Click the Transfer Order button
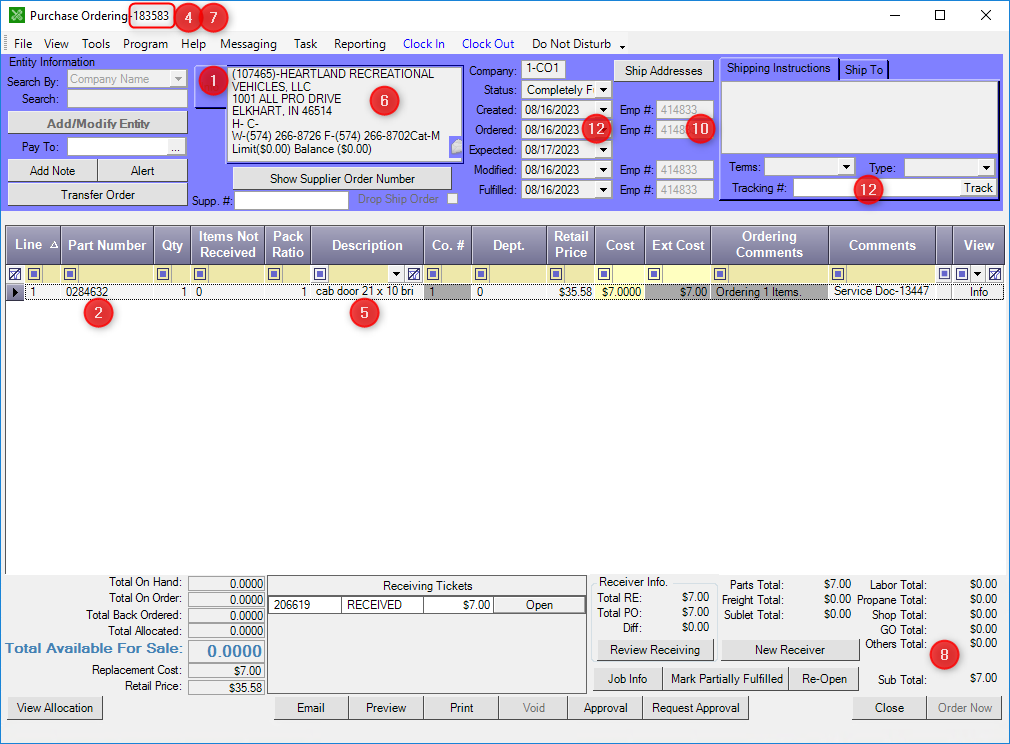Image resolution: width=1010 pixels, height=744 pixels. (98, 195)
